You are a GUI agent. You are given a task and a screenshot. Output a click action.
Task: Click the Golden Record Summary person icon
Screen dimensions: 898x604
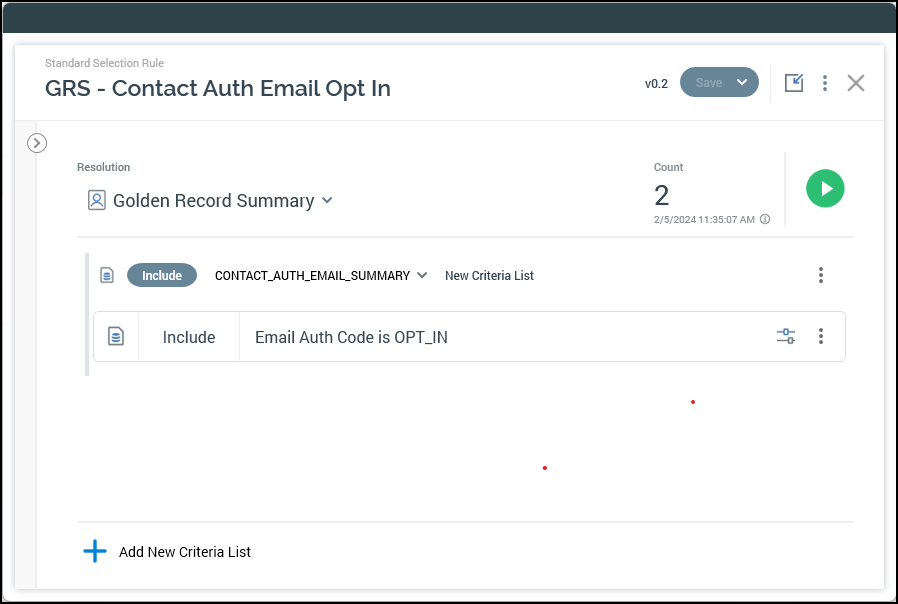(96, 201)
